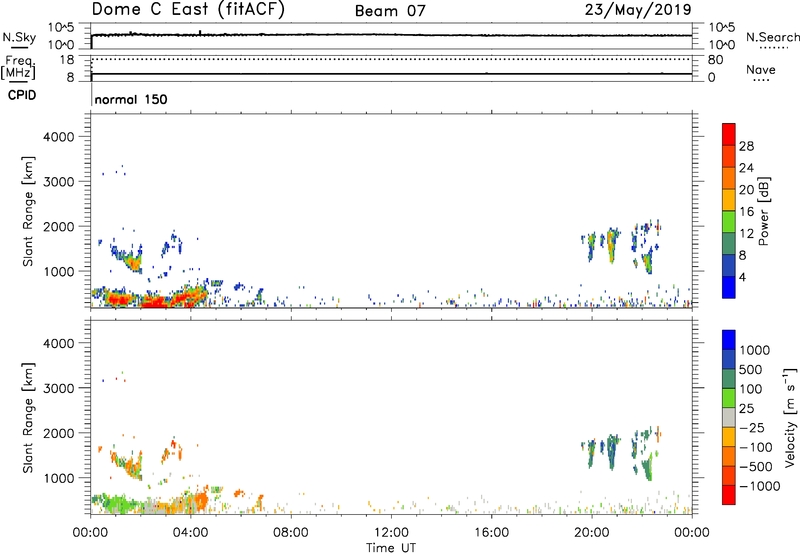Click the Nave '80' tick label

click(x=715, y=60)
